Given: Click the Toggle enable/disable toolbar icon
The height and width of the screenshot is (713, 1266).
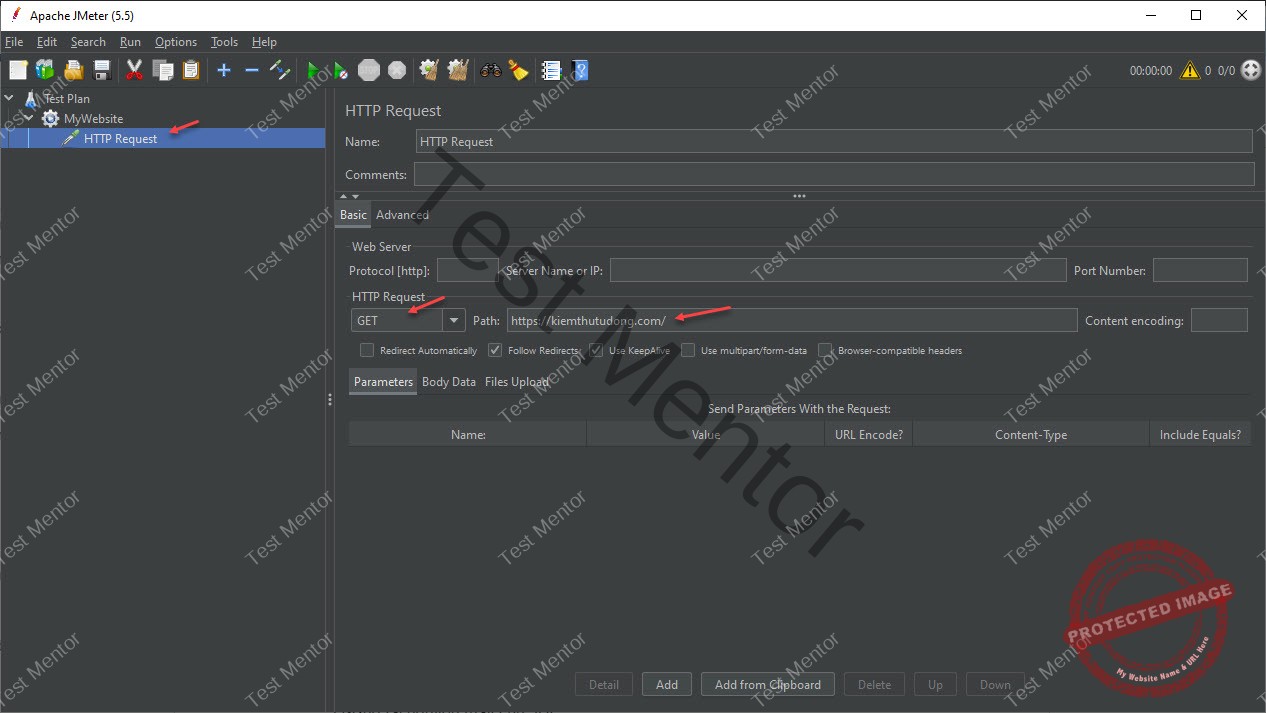Looking at the screenshot, I should tap(280, 70).
